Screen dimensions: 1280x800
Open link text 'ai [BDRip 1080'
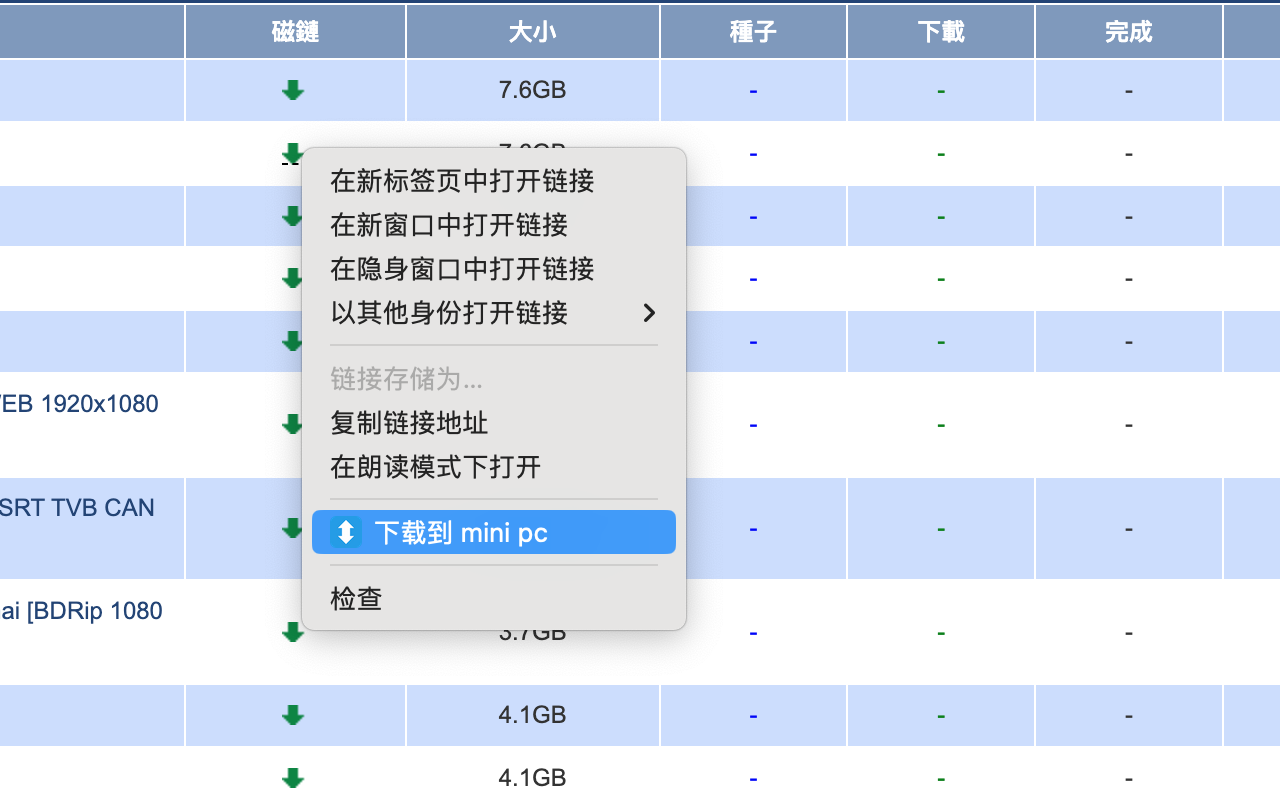pos(81,611)
